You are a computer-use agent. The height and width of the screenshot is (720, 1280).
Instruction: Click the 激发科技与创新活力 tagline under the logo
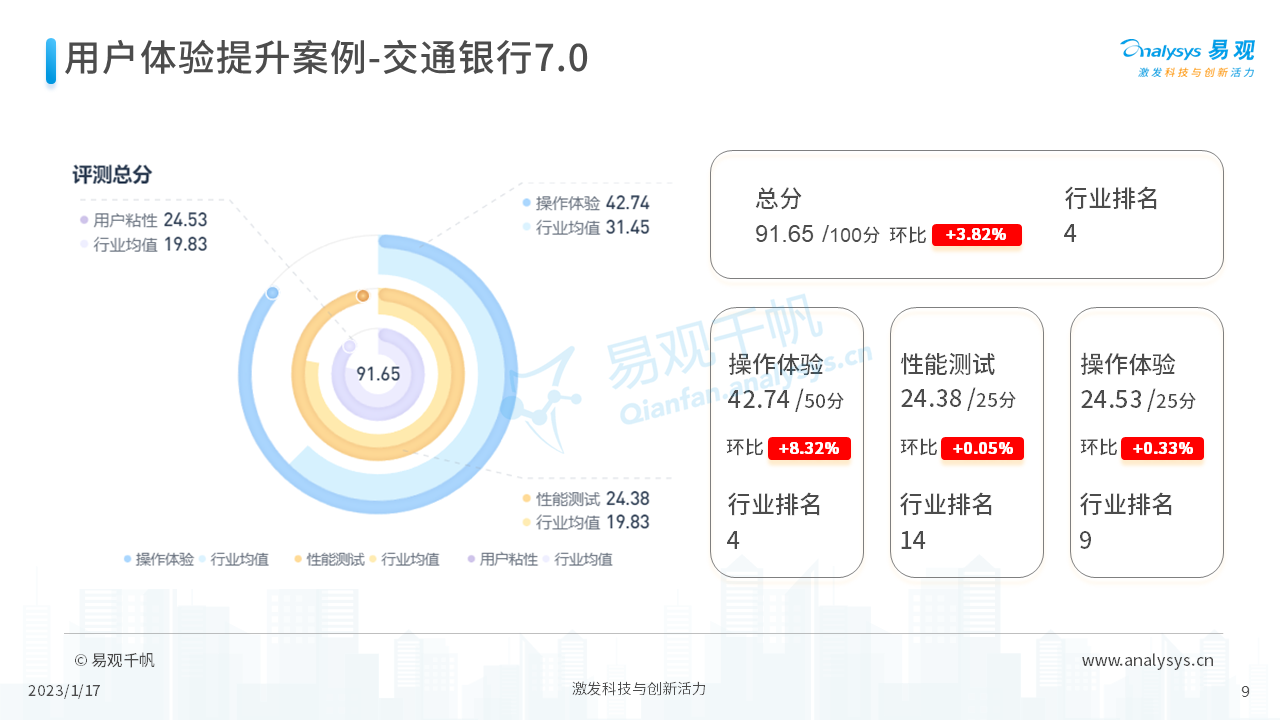pos(1196,73)
